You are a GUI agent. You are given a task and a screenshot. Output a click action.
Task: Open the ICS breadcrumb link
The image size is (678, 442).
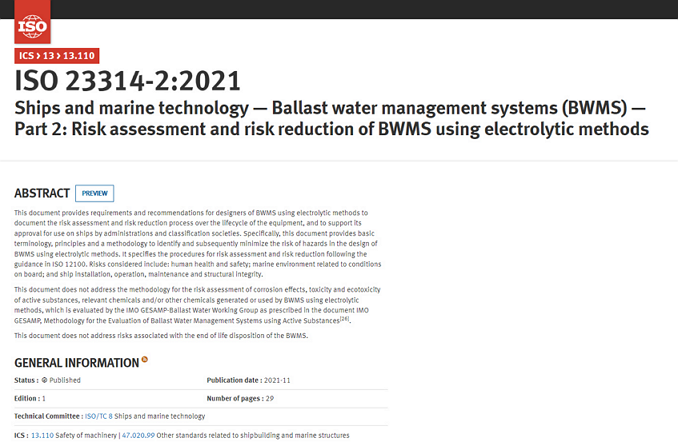[26, 56]
